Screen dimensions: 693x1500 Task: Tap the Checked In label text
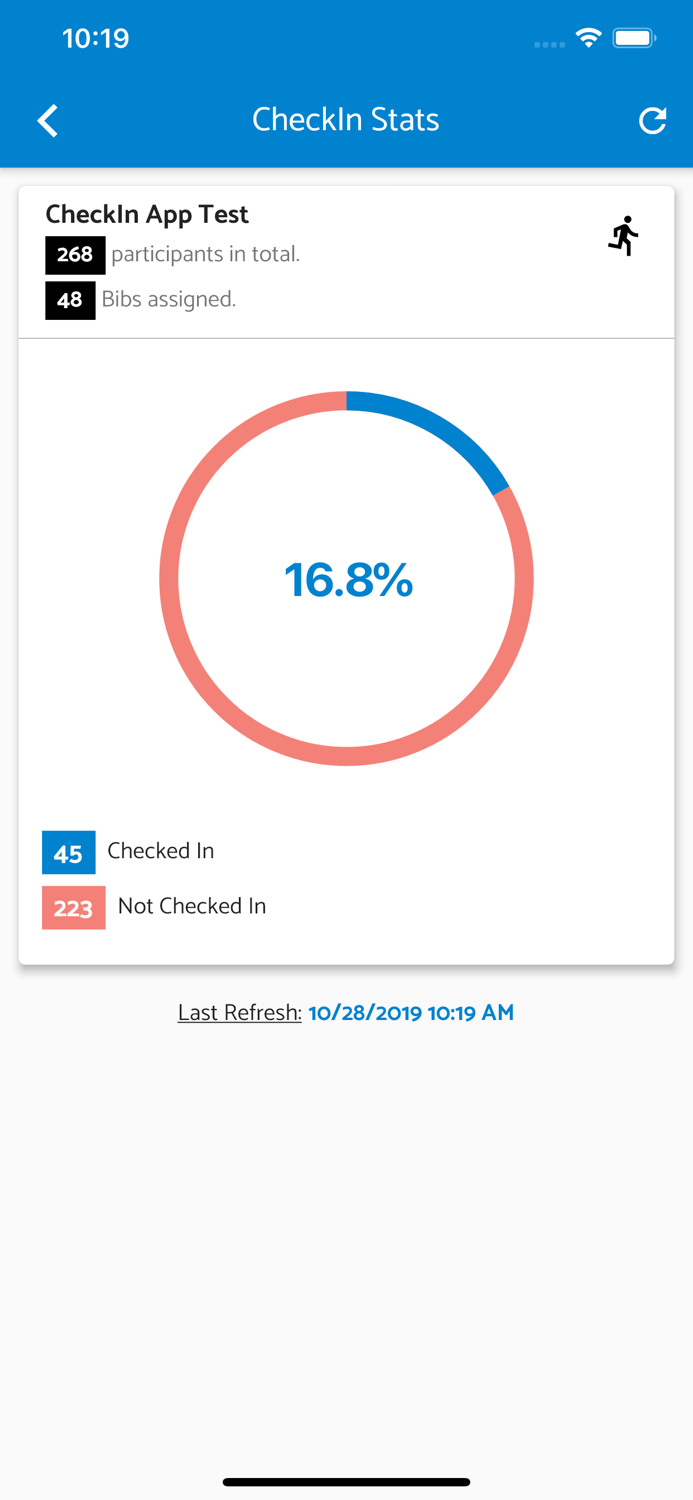[x=161, y=851]
